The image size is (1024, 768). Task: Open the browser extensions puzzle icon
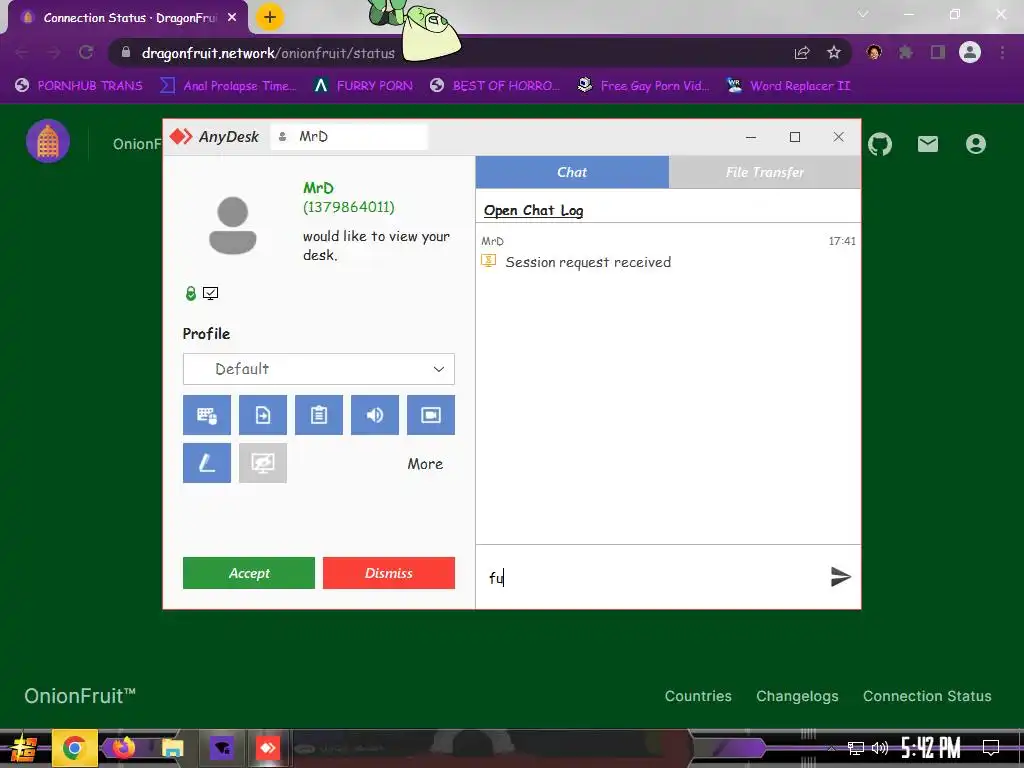click(x=906, y=52)
